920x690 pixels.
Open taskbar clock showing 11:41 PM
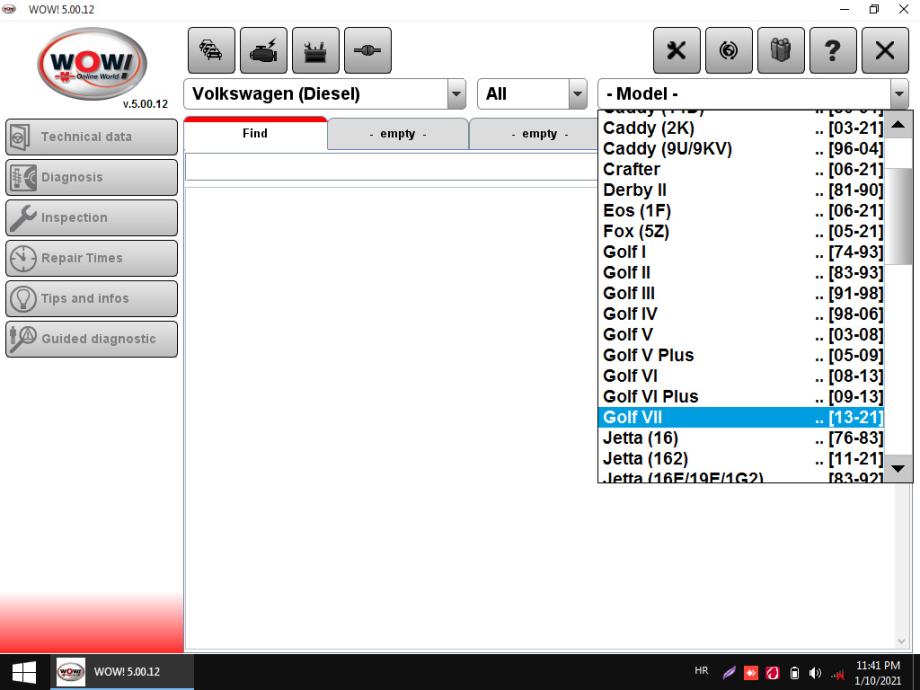(x=878, y=672)
